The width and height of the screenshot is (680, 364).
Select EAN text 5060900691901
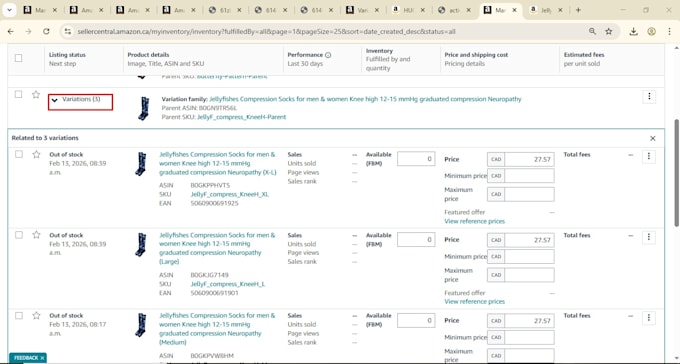(x=214, y=293)
